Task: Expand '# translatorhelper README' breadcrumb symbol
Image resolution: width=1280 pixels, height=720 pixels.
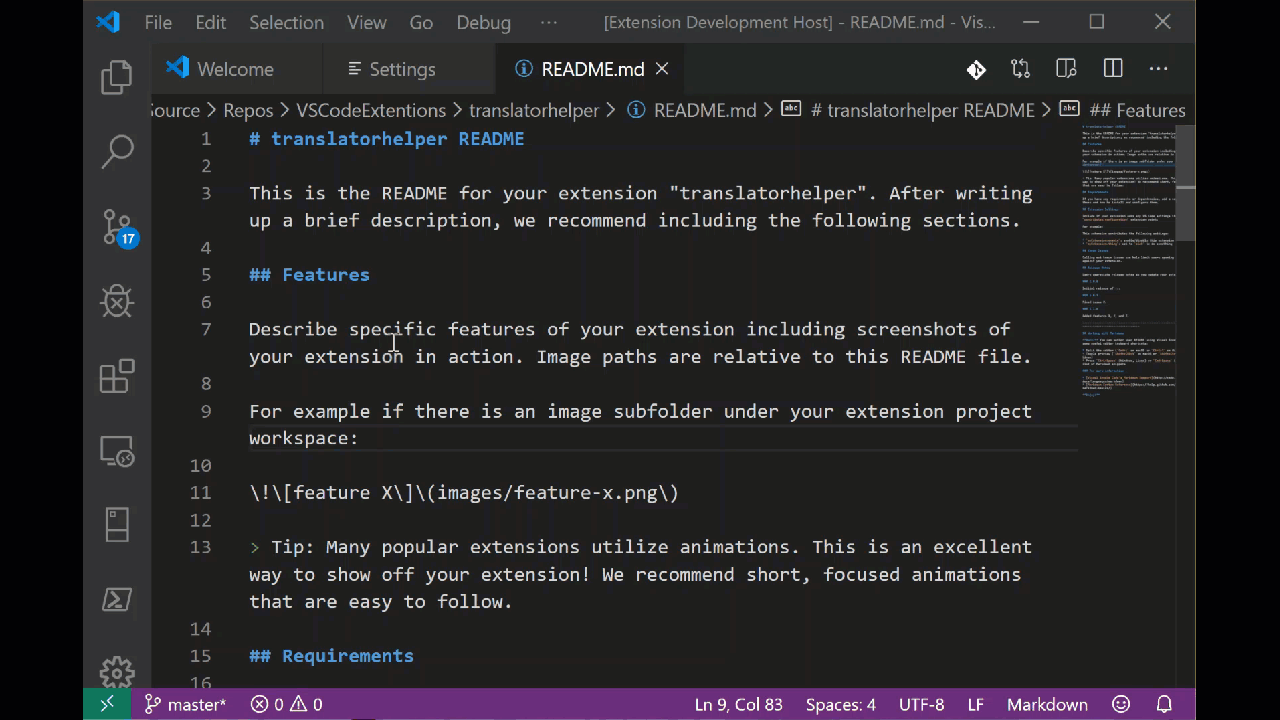Action: pos(908,110)
